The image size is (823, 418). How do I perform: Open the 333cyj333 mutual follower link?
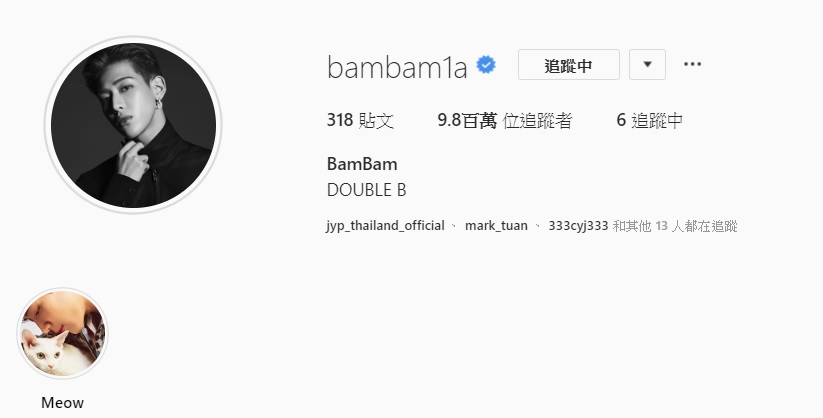point(578,226)
